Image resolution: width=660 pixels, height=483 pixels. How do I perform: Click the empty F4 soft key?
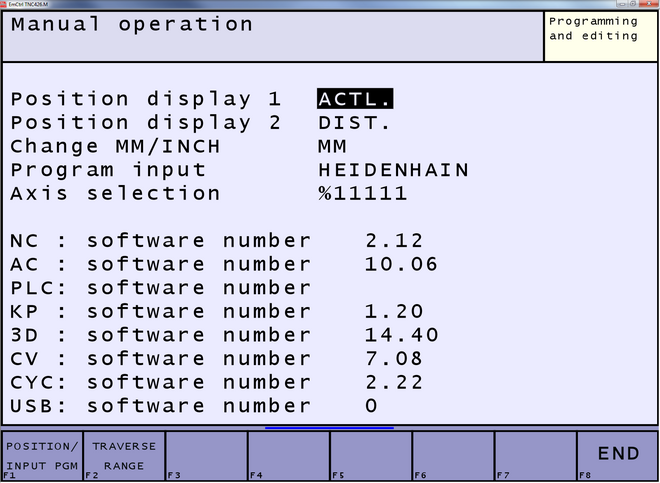[x=288, y=456]
